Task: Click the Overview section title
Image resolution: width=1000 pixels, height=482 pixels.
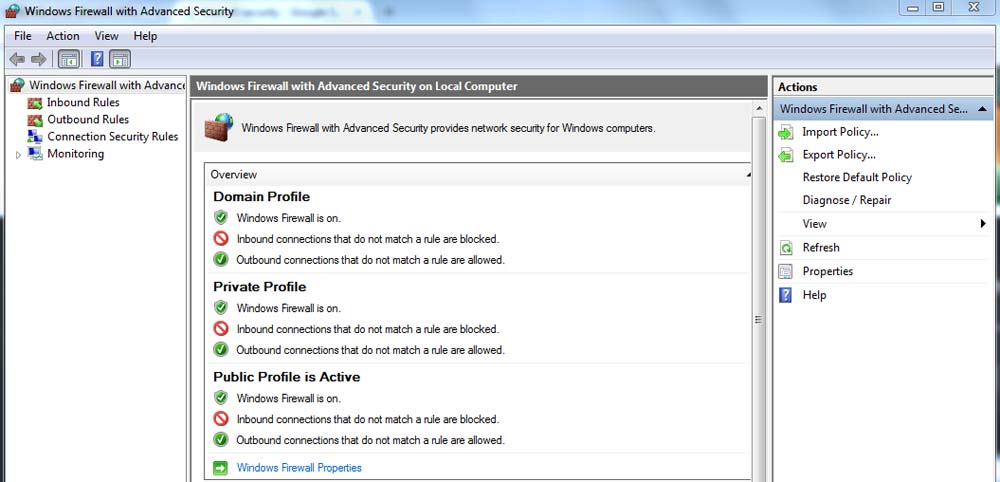Action: pos(234,175)
